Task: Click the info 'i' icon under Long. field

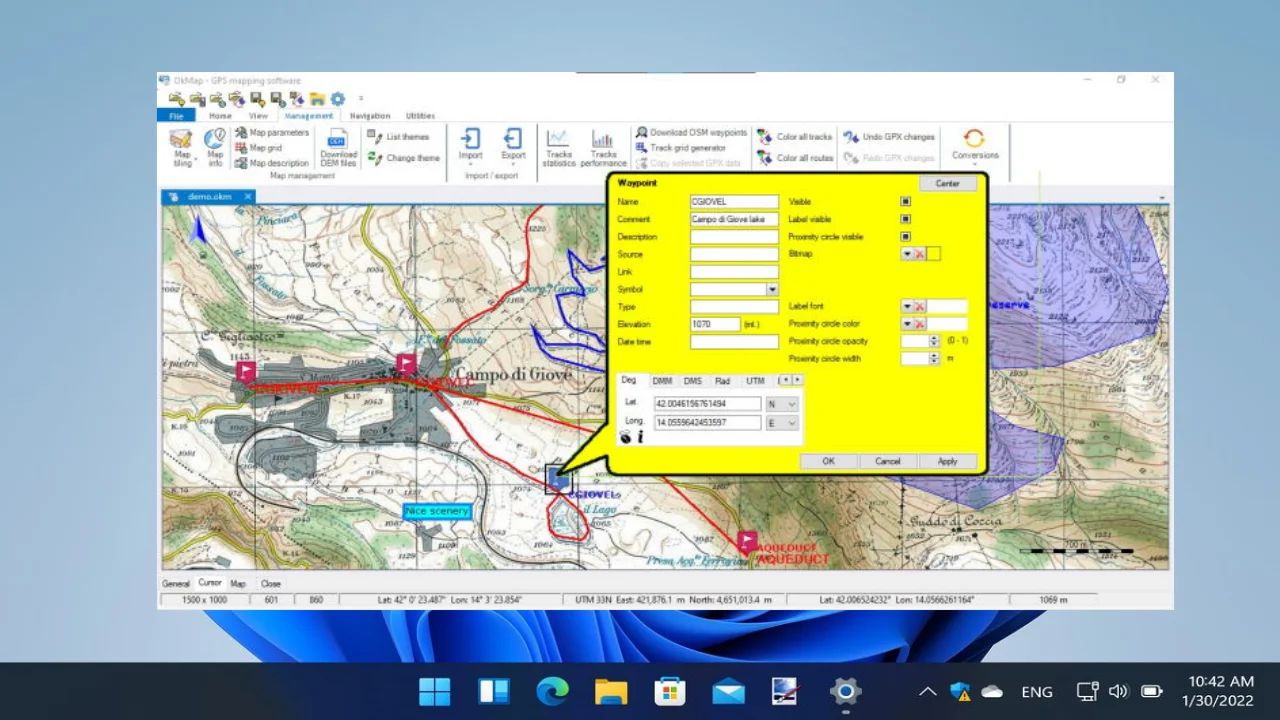Action: (x=640, y=438)
